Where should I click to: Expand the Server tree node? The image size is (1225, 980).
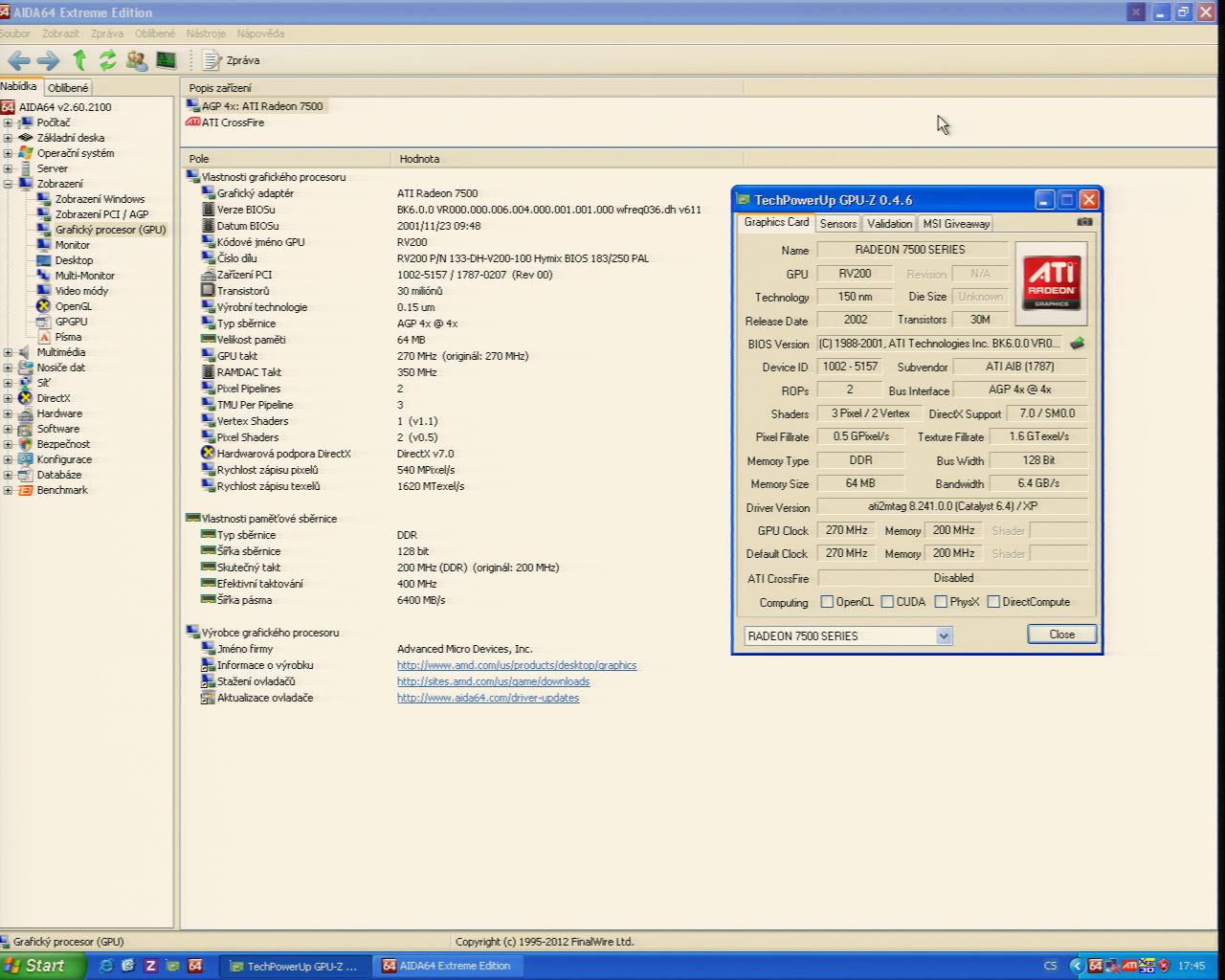[x=8, y=168]
